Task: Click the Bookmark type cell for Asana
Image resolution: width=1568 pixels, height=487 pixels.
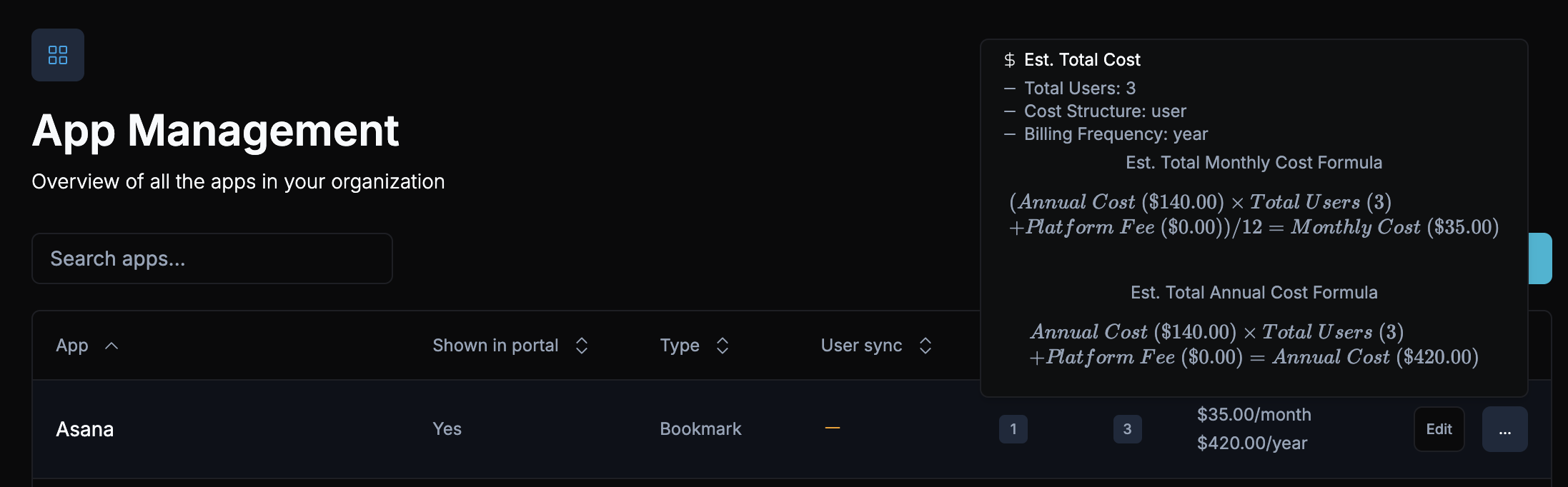Action: pyautogui.click(x=700, y=429)
